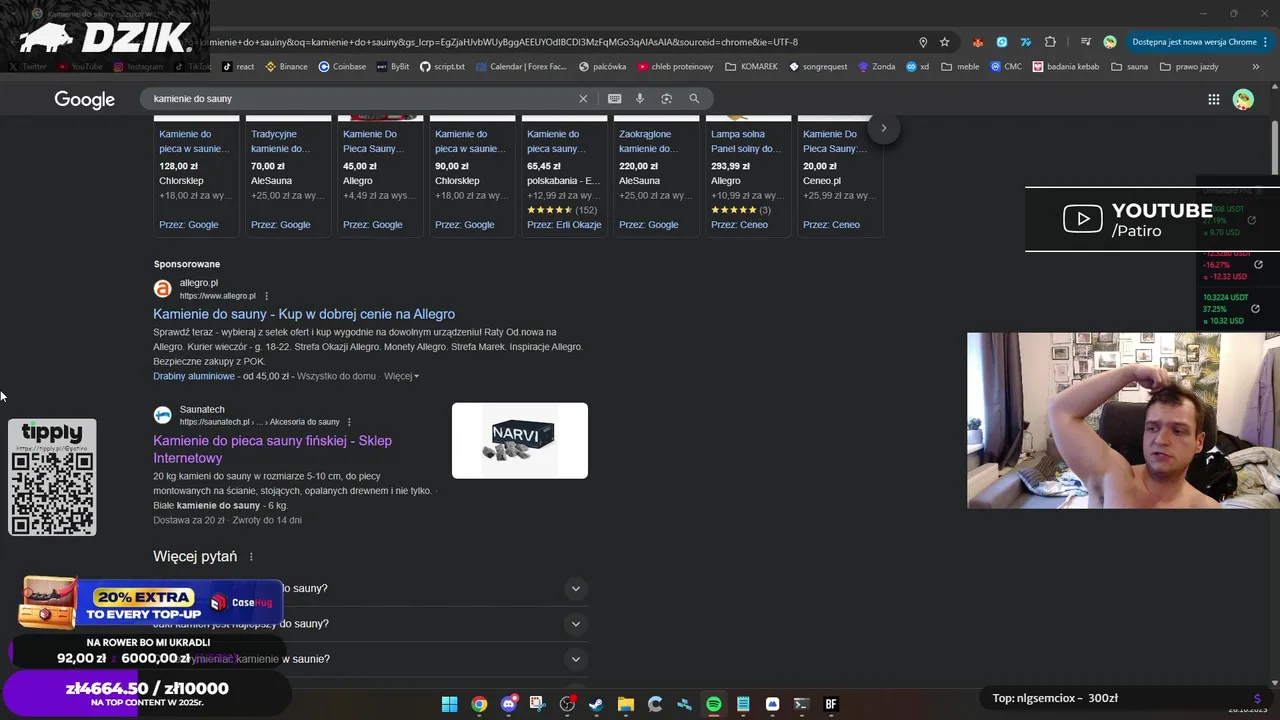Open File Explorer from the taskbar

[x=625, y=704]
